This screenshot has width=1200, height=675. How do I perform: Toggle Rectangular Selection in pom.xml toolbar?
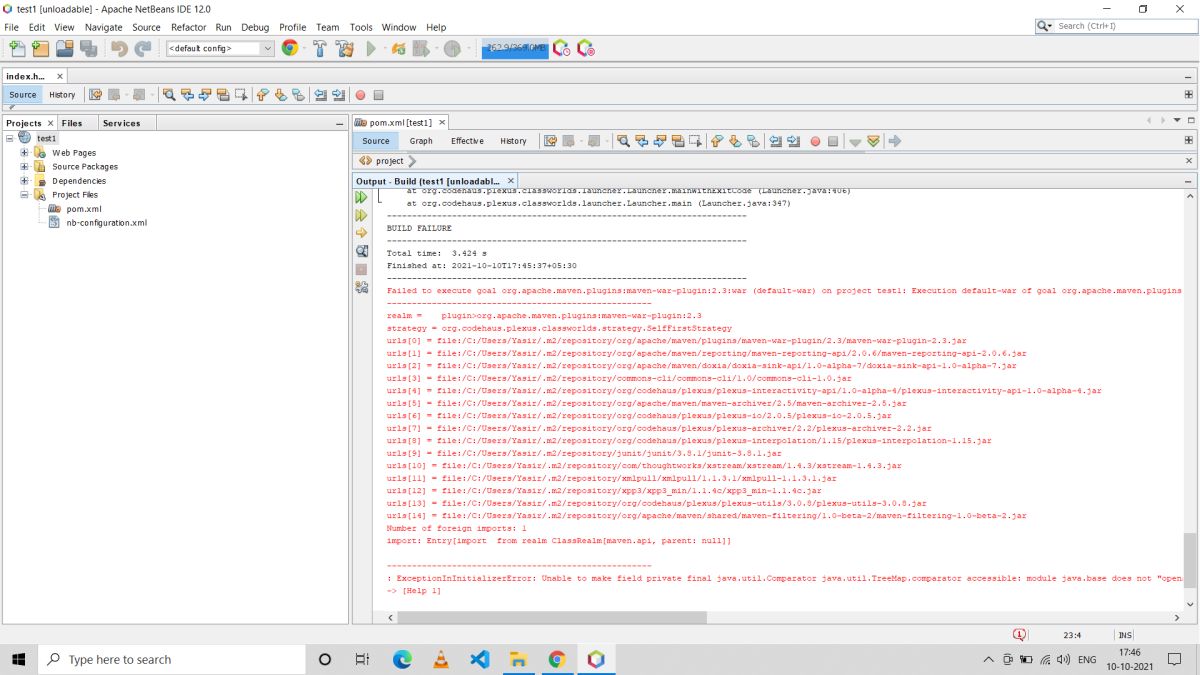pos(697,141)
